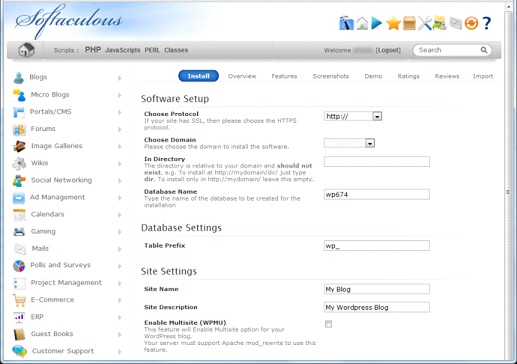
Task: Click the Portals/CMS category icon
Action: pos(19,112)
